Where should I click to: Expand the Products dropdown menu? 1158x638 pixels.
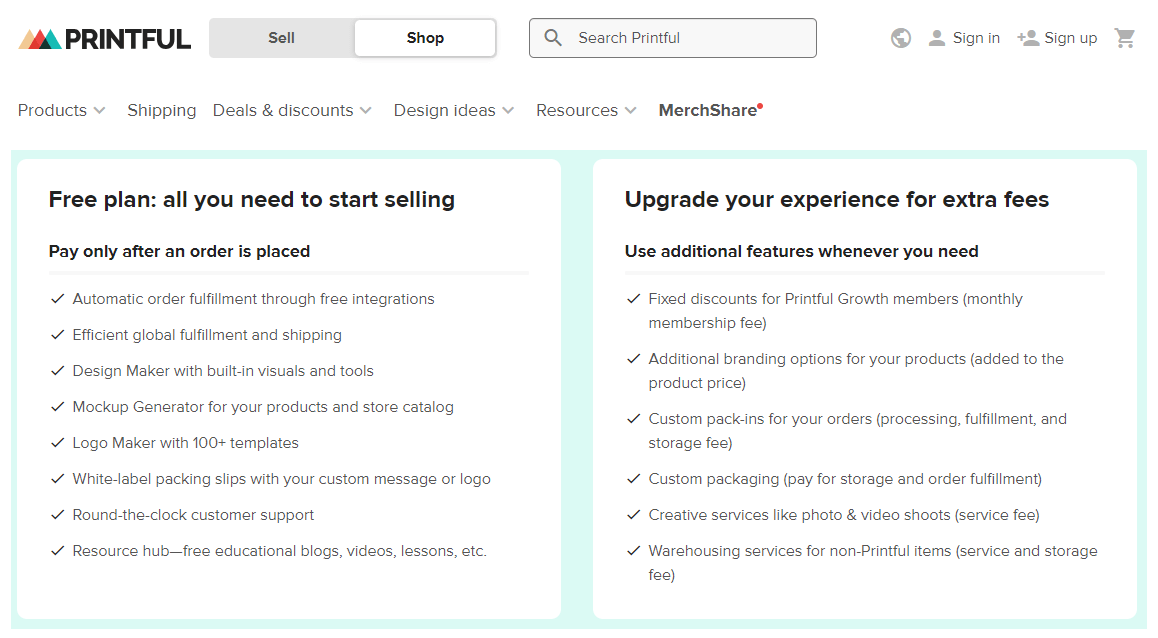[x=62, y=110]
